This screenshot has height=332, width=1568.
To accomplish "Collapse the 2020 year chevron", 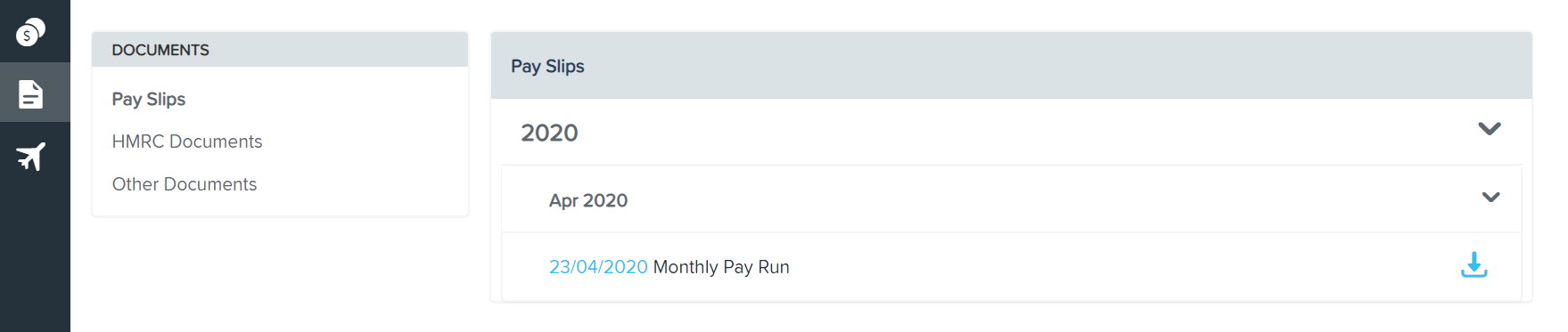I will pos(1489,129).
